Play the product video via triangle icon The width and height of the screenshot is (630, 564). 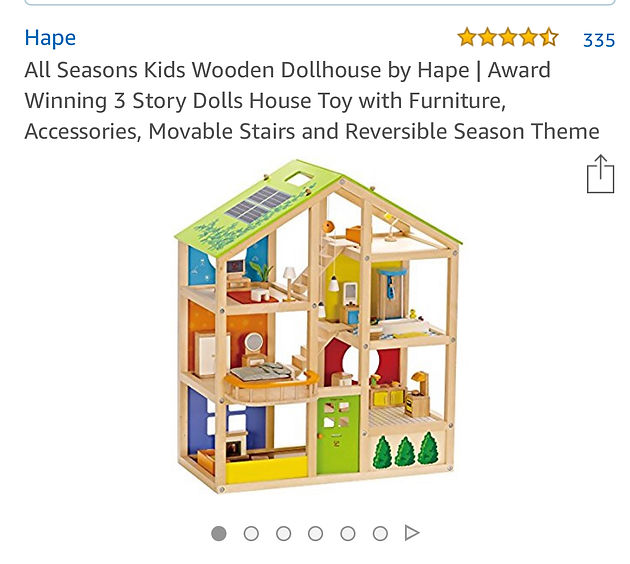[412, 533]
